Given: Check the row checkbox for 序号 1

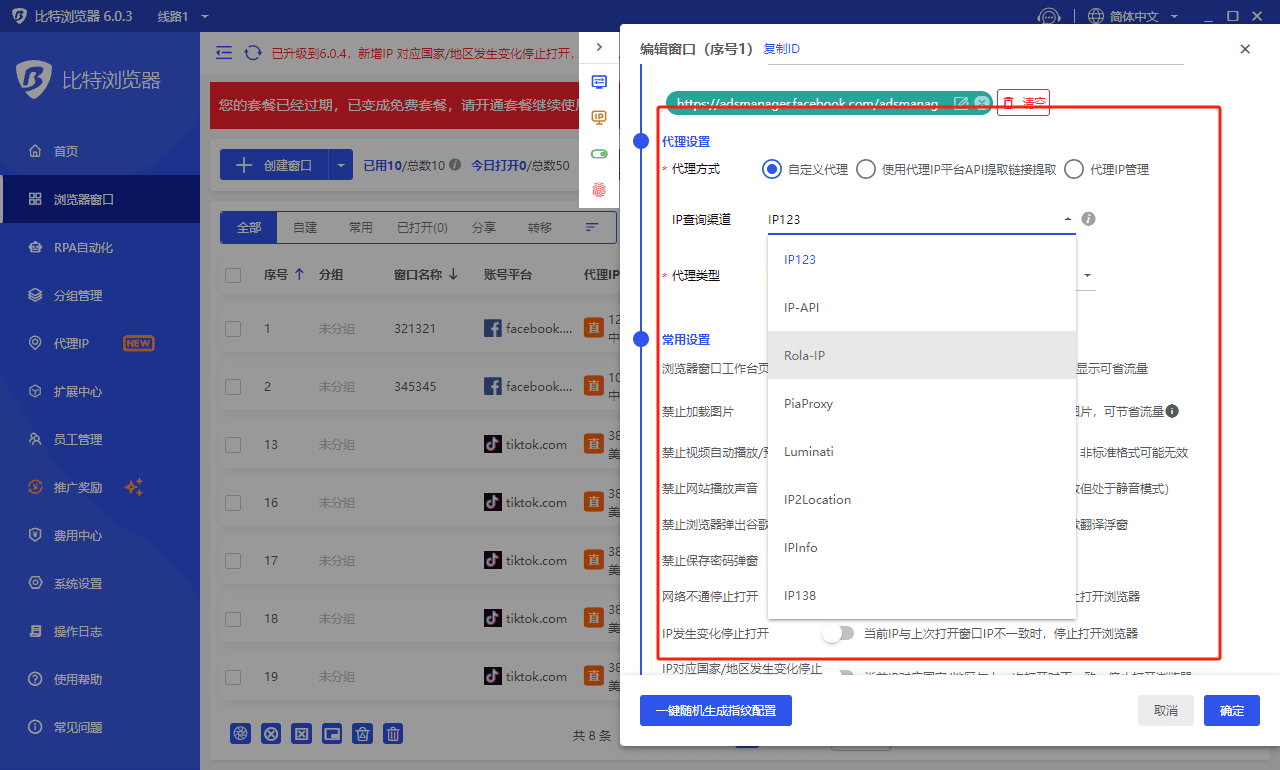Looking at the screenshot, I should [x=233, y=328].
